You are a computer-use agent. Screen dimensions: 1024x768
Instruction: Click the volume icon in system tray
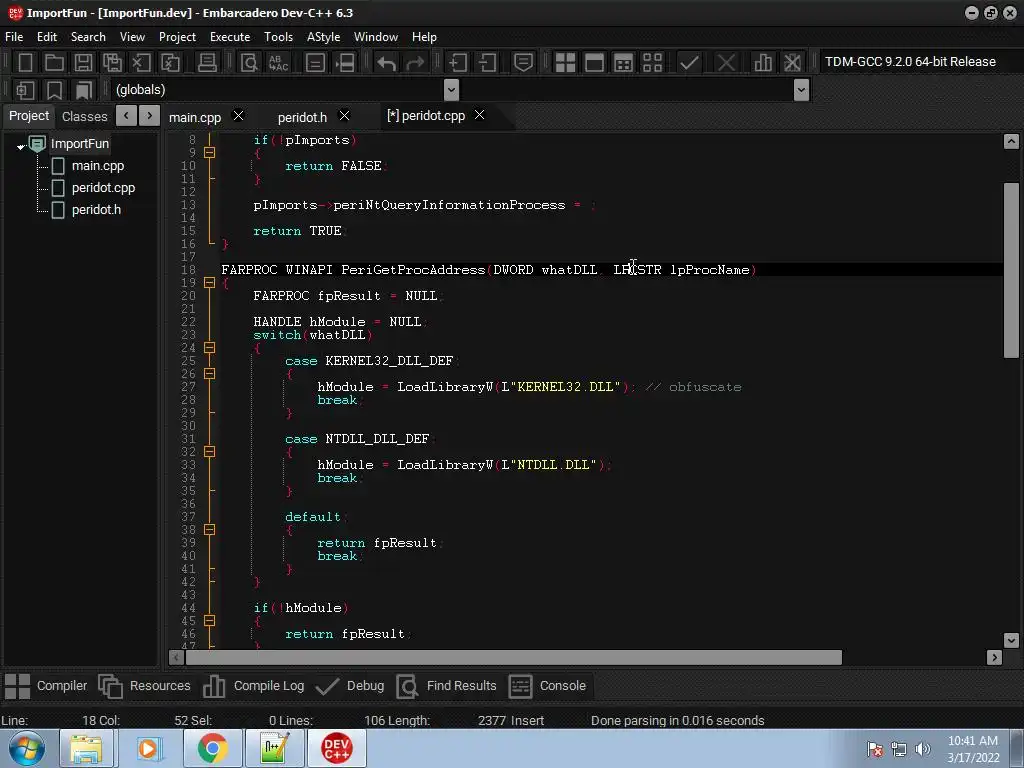pyautogui.click(x=923, y=748)
